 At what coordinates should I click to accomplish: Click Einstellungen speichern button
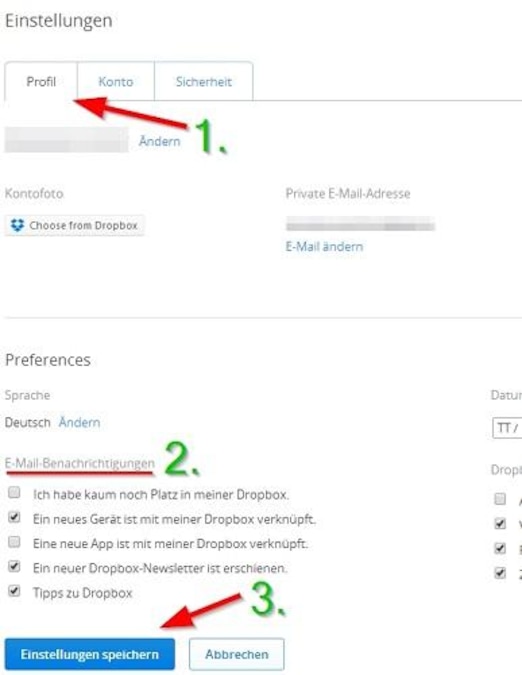tap(90, 654)
